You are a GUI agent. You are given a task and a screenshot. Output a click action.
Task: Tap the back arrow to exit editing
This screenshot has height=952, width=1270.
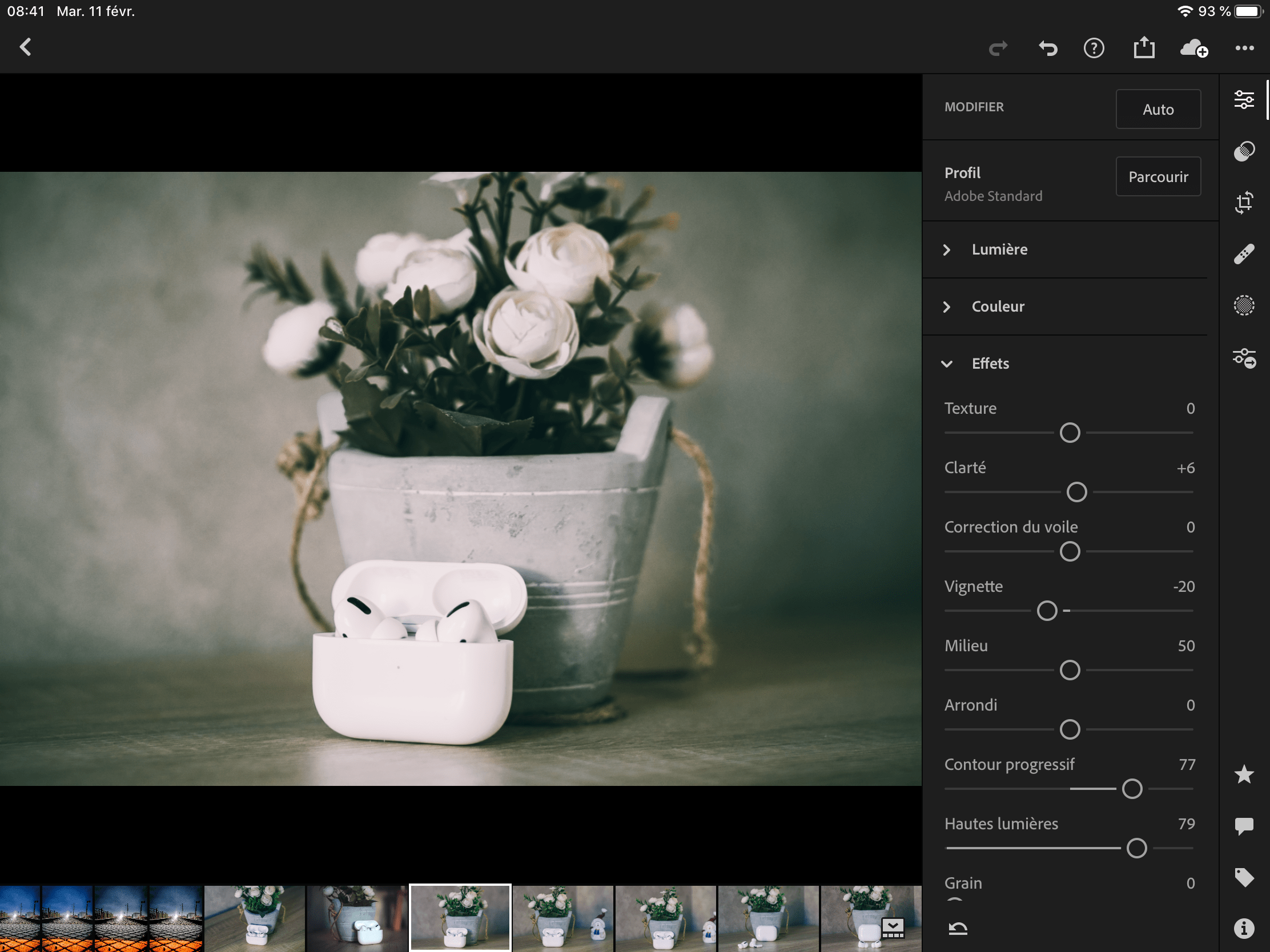coord(25,47)
